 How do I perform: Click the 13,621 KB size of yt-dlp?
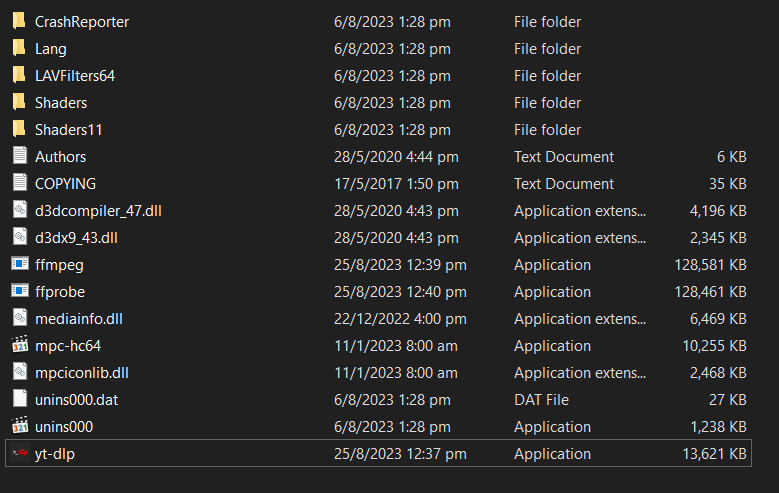[714, 454]
